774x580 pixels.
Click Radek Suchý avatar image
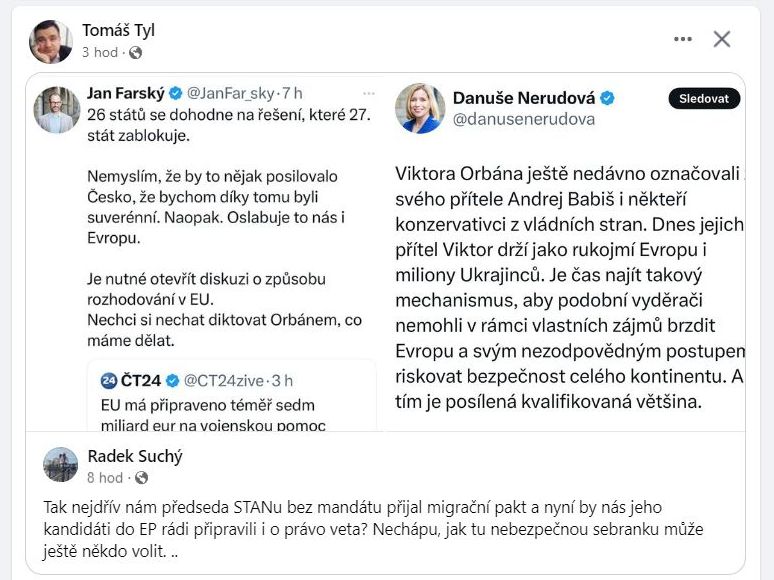click(x=61, y=465)
